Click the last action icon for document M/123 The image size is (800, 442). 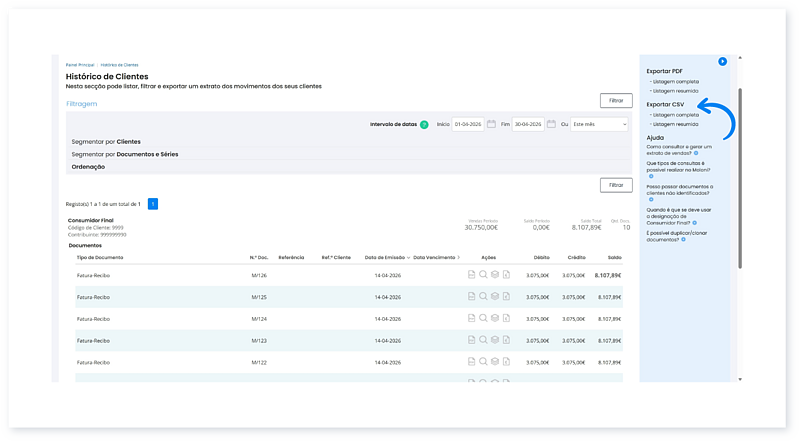[506, 340]
